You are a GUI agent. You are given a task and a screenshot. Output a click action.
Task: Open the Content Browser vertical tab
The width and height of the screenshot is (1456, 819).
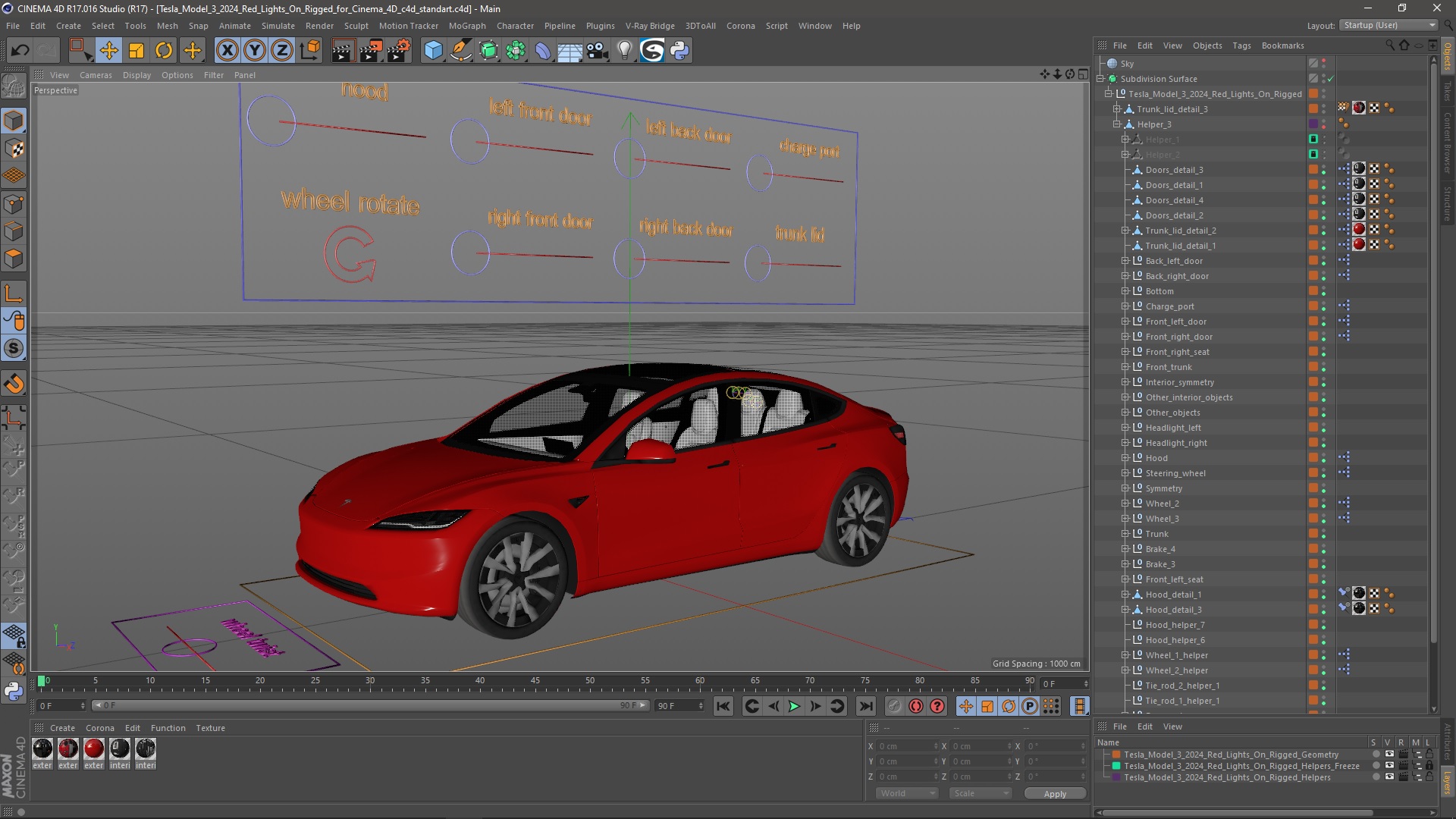pos(1448,143)
